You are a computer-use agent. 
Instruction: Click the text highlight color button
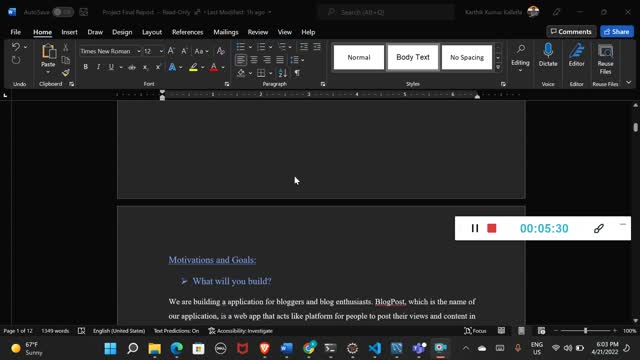(x=193, y=67)
